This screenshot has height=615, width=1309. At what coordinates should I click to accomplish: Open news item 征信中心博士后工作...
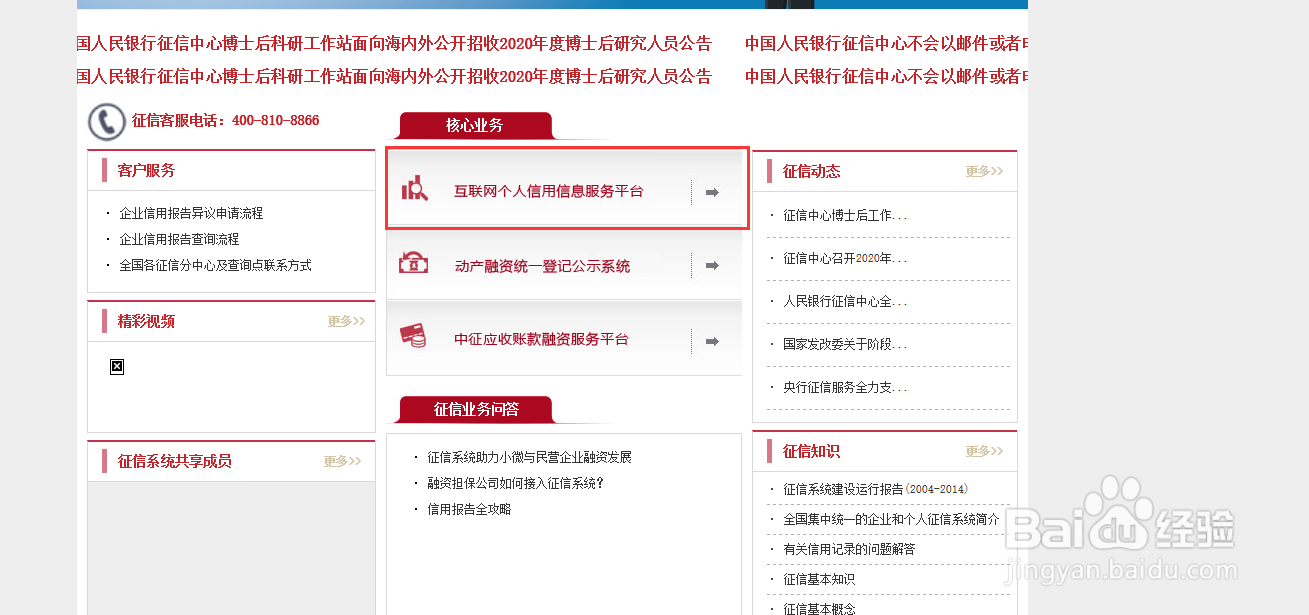pyautogui.click(x=845, y=215)
